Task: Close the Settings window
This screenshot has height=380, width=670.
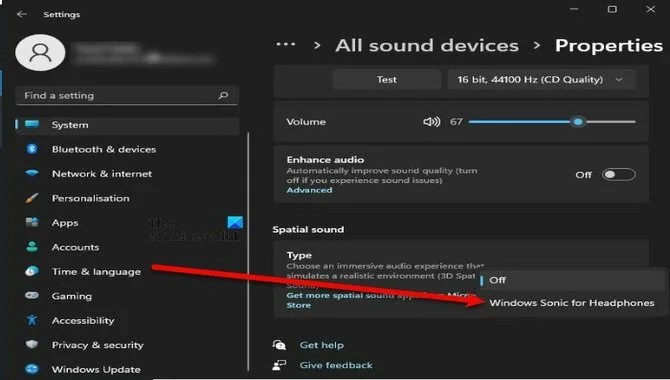Action: 650,9
